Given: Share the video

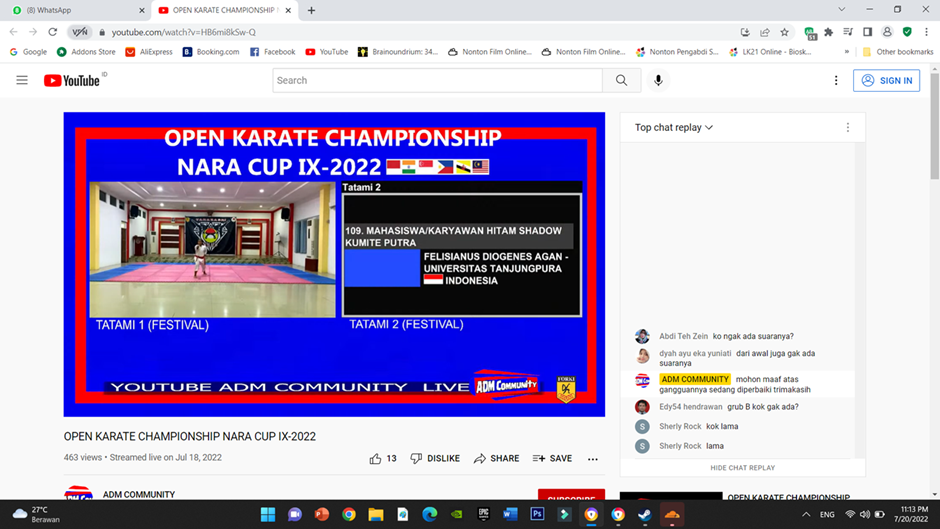Looking at the screenshot, I should pyautogui.click(x=496, y=458).
